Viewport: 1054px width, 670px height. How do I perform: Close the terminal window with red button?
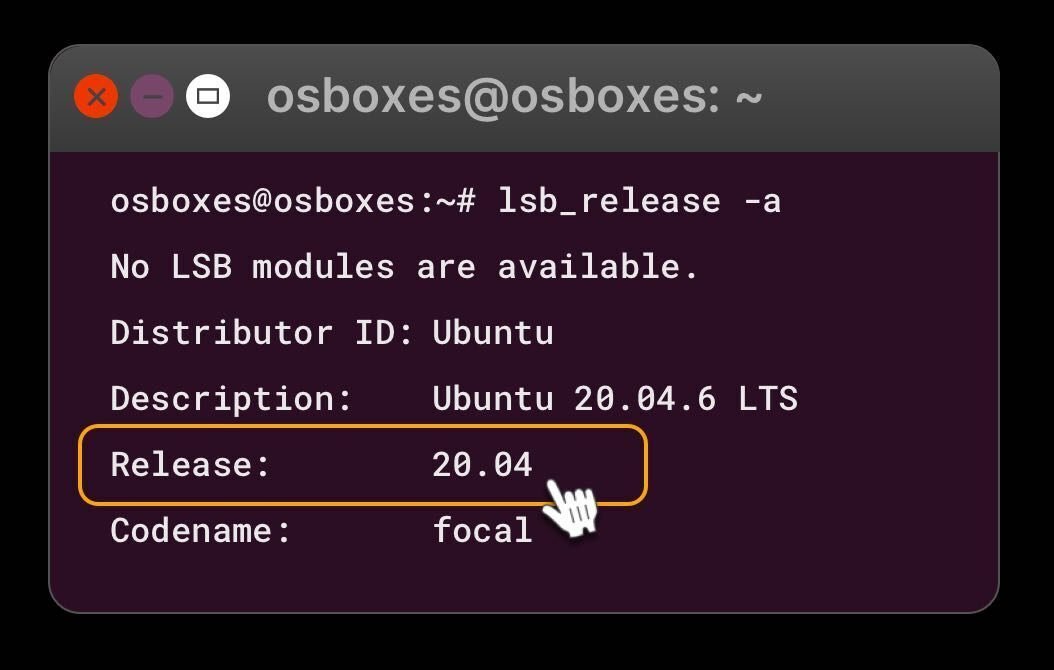coord(96,97)
